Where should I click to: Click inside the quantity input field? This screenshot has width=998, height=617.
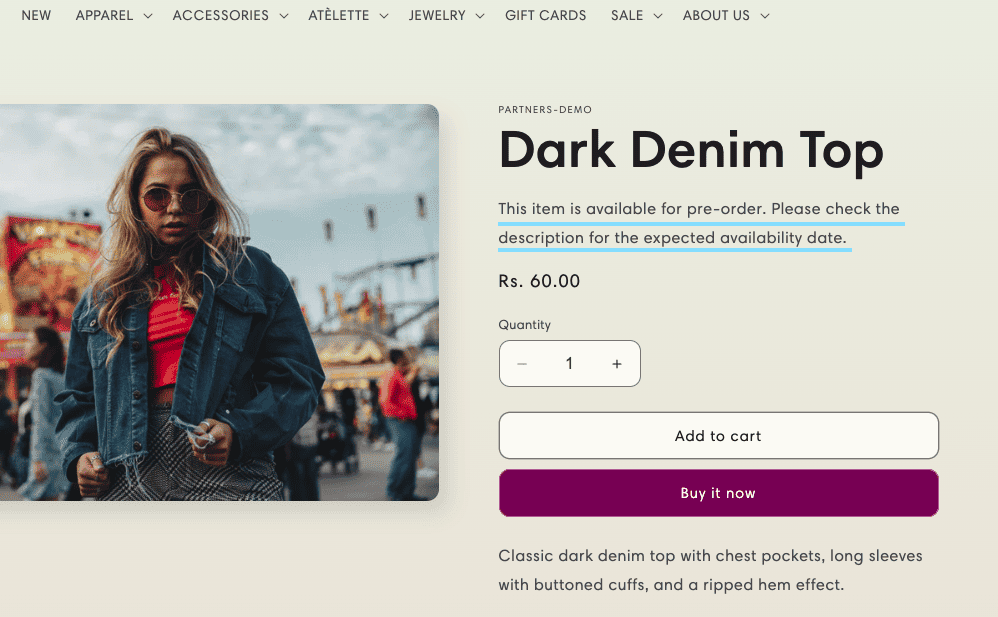[569, 363]
